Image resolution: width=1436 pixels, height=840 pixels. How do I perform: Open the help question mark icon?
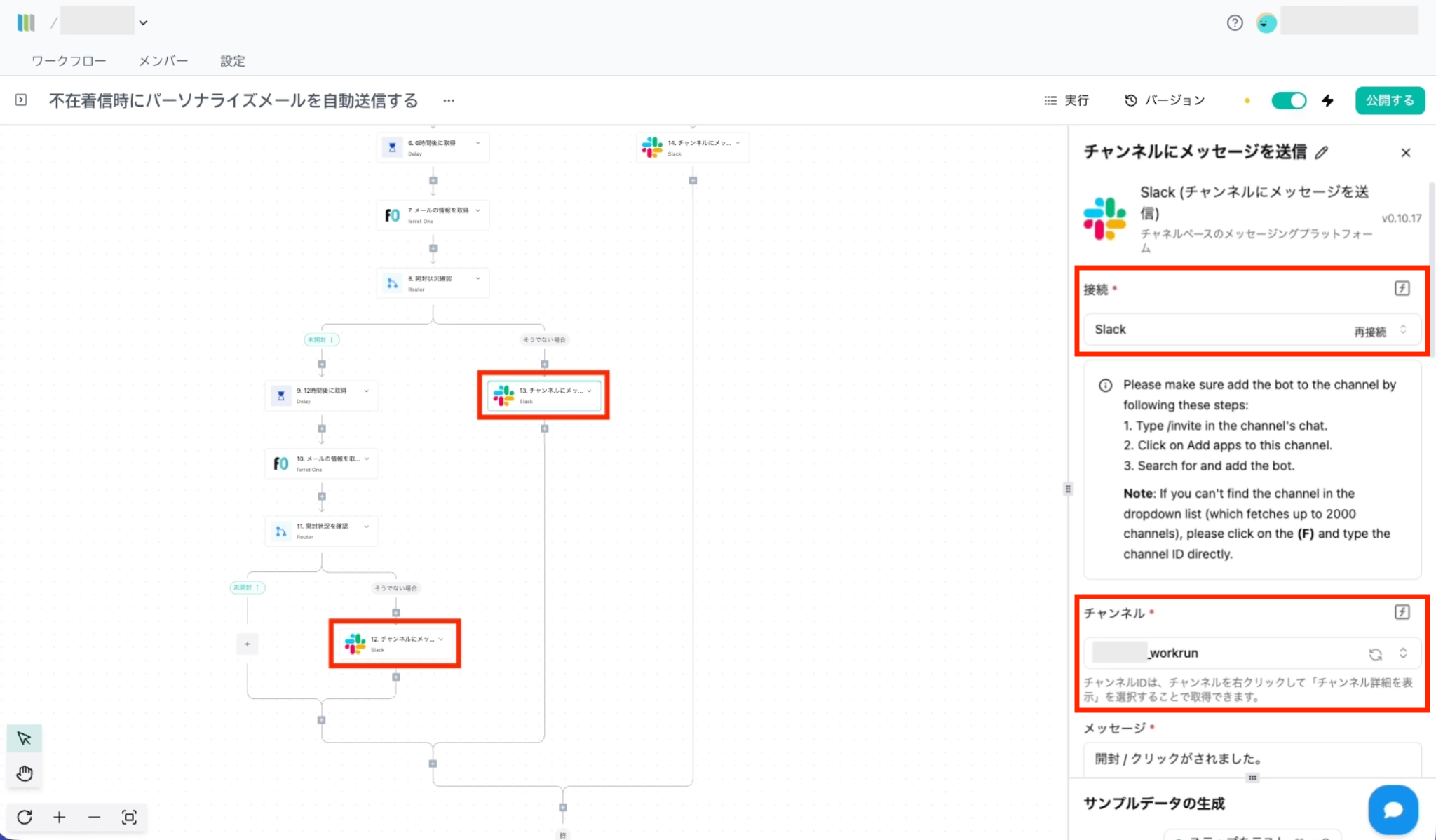pos(1235,23)
